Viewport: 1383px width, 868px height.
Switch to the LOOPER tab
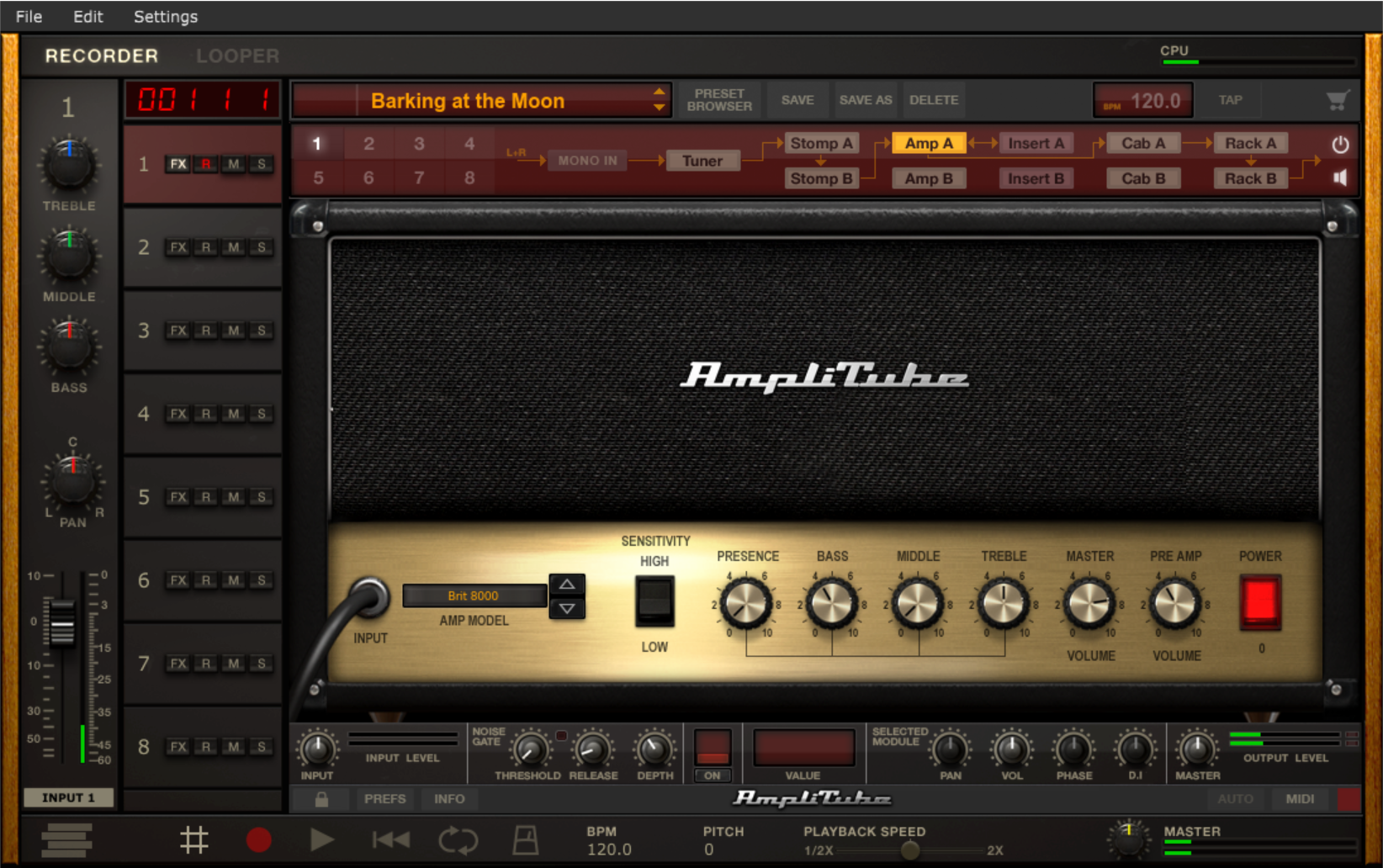(x=237, y=56)
